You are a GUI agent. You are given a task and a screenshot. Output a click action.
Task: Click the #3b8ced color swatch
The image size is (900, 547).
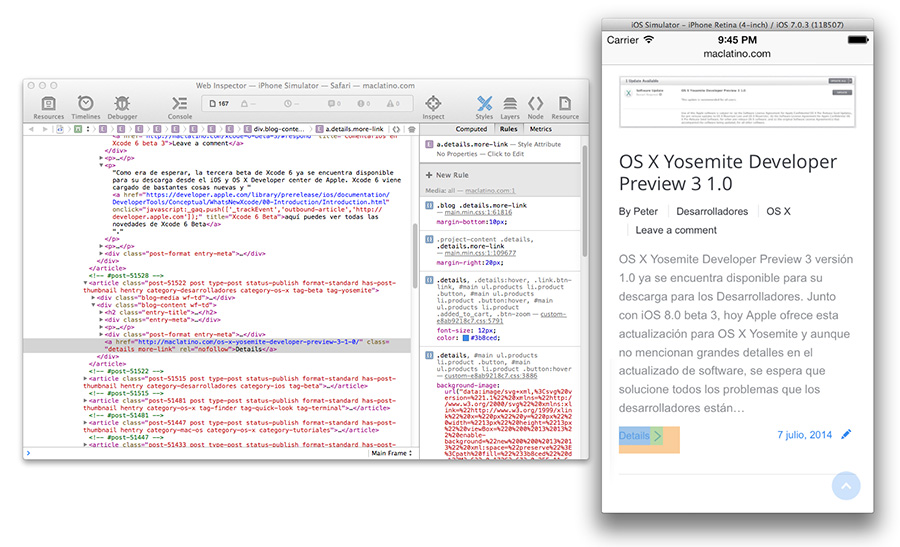point(466,338)
